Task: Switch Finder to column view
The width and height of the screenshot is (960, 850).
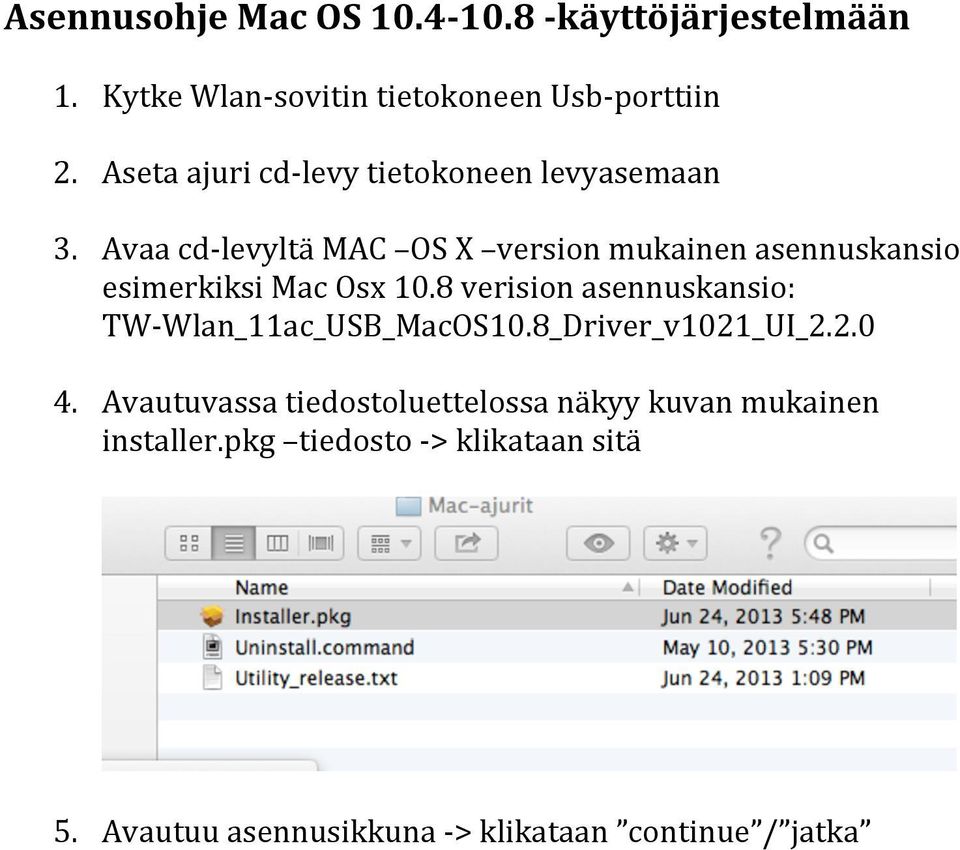Action: click(x=277, y=543)
